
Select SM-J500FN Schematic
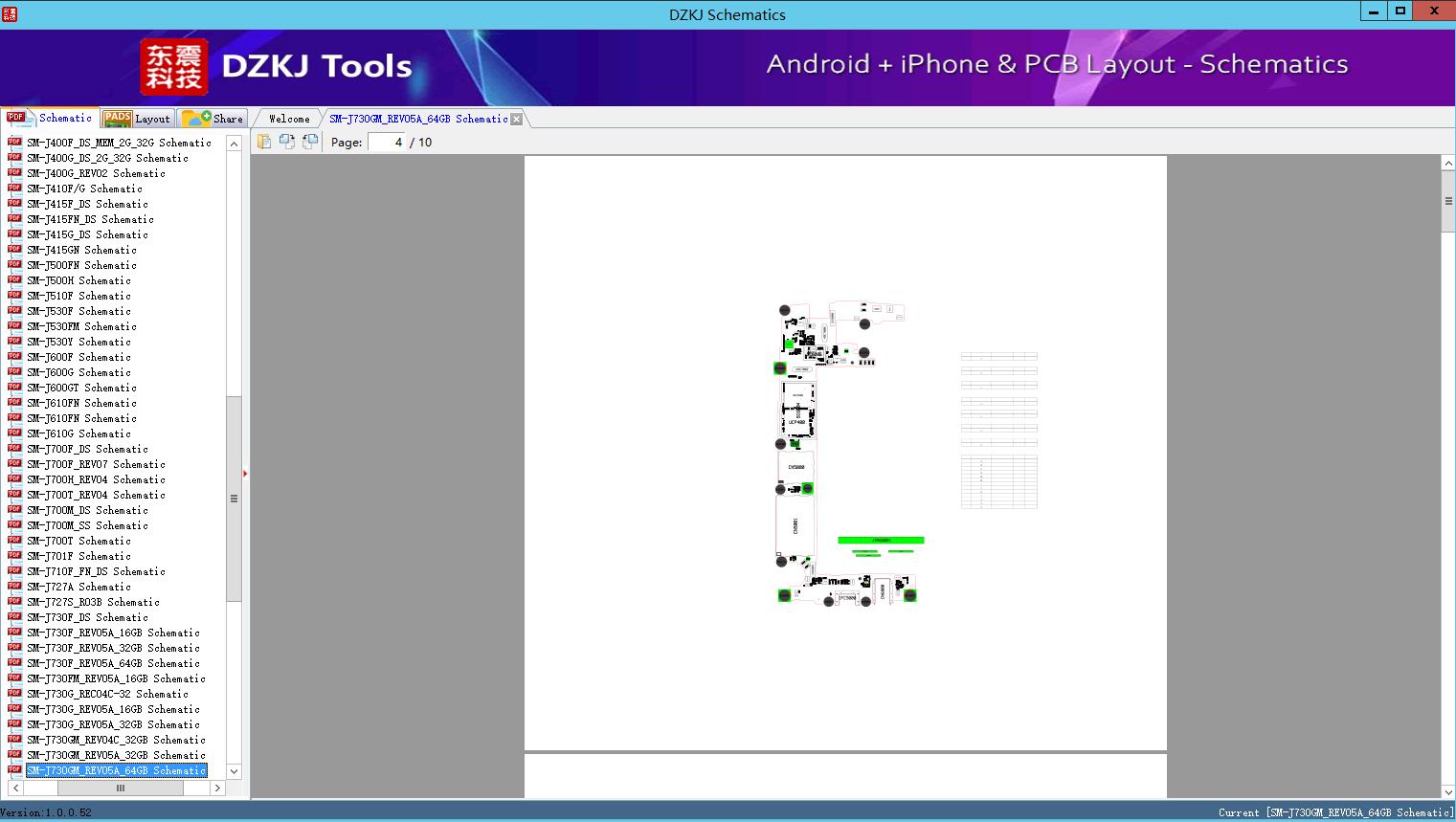click(x=81, y=265)
